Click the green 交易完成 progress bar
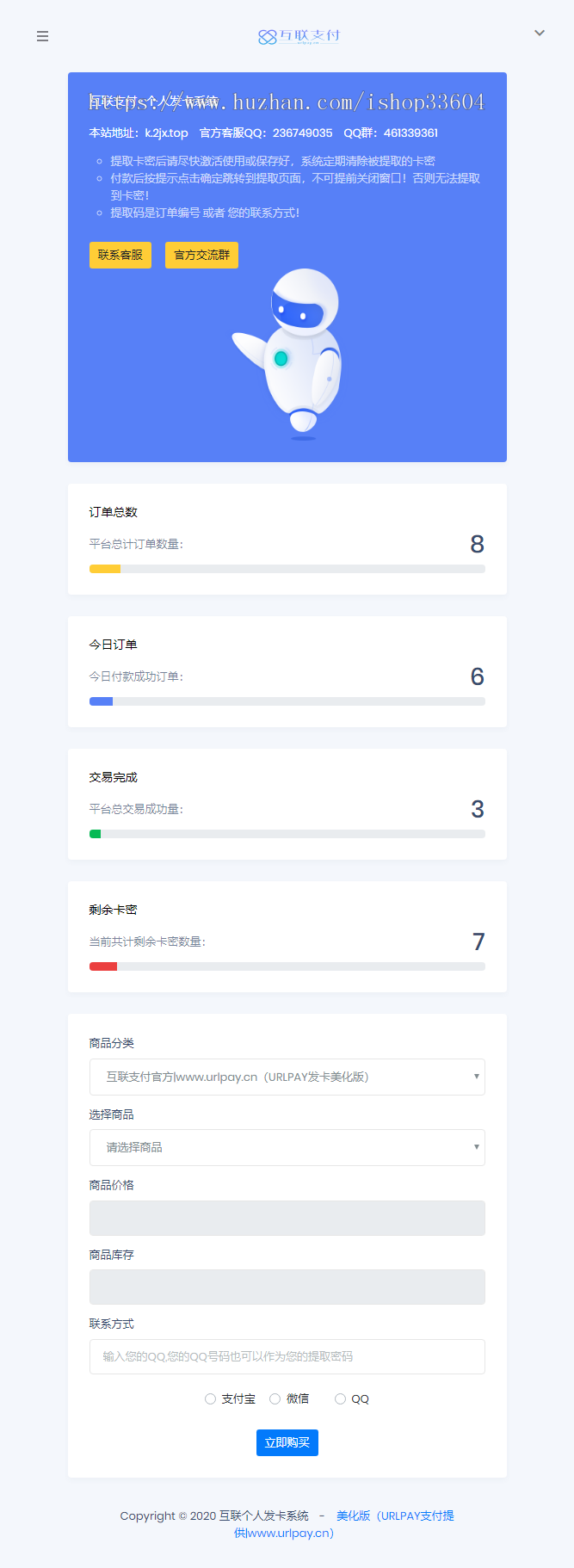 pos(96,833)
